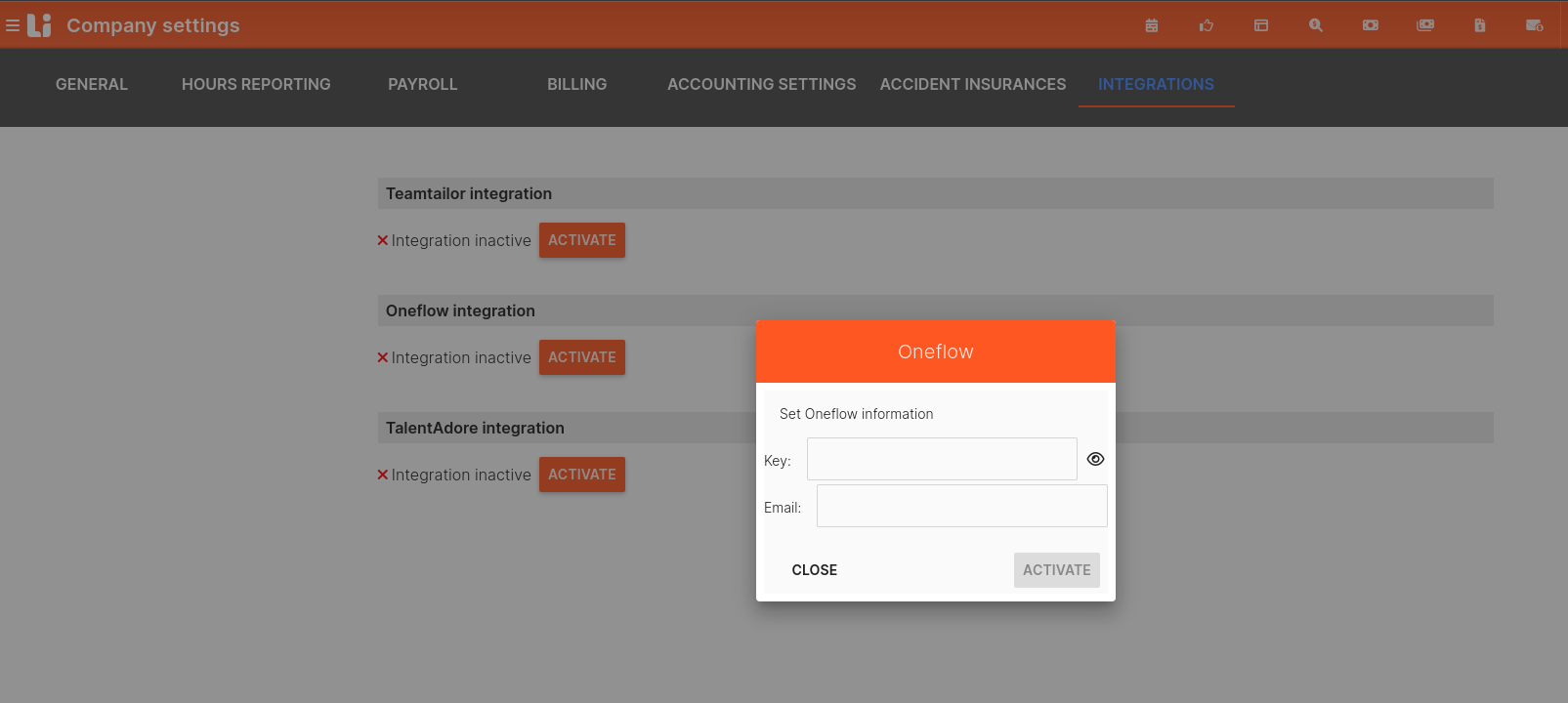Screen dimensions: 1568x703
Task: Click the 'Set Oneflow information' text
Action: click(x=856, y=414)
